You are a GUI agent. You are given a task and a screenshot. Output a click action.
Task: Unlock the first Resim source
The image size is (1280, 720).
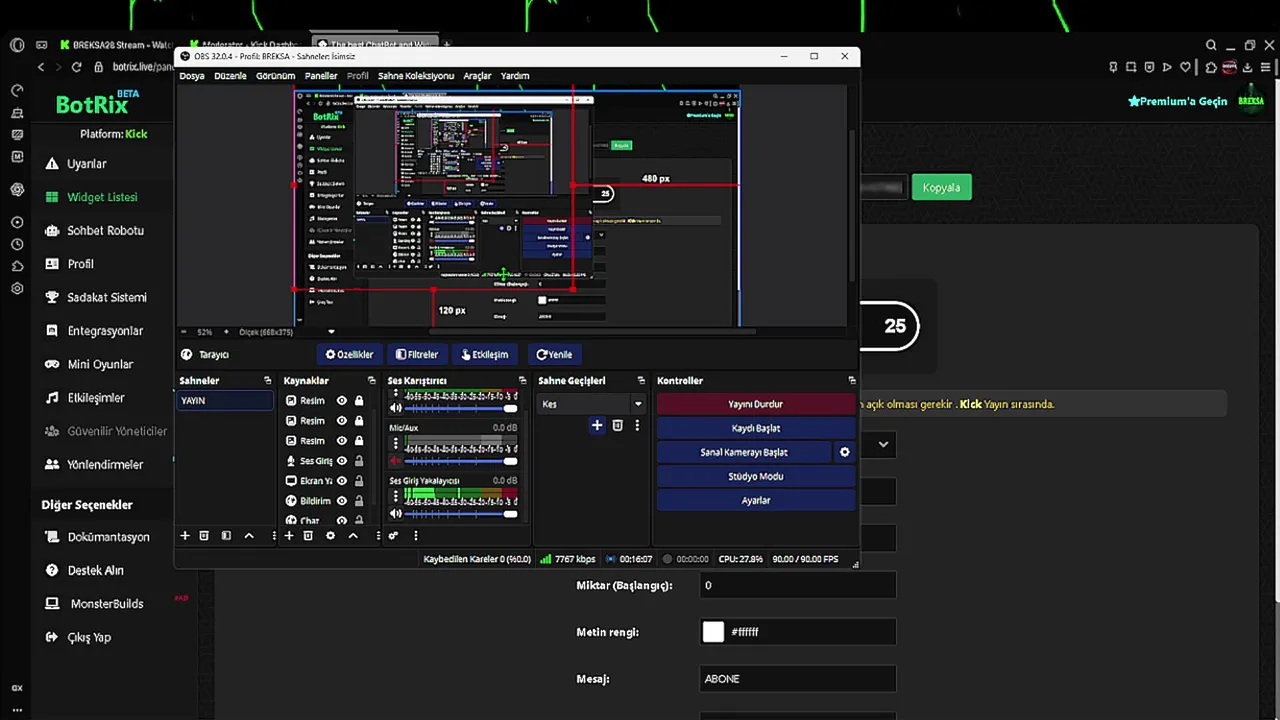pos(359,400)
